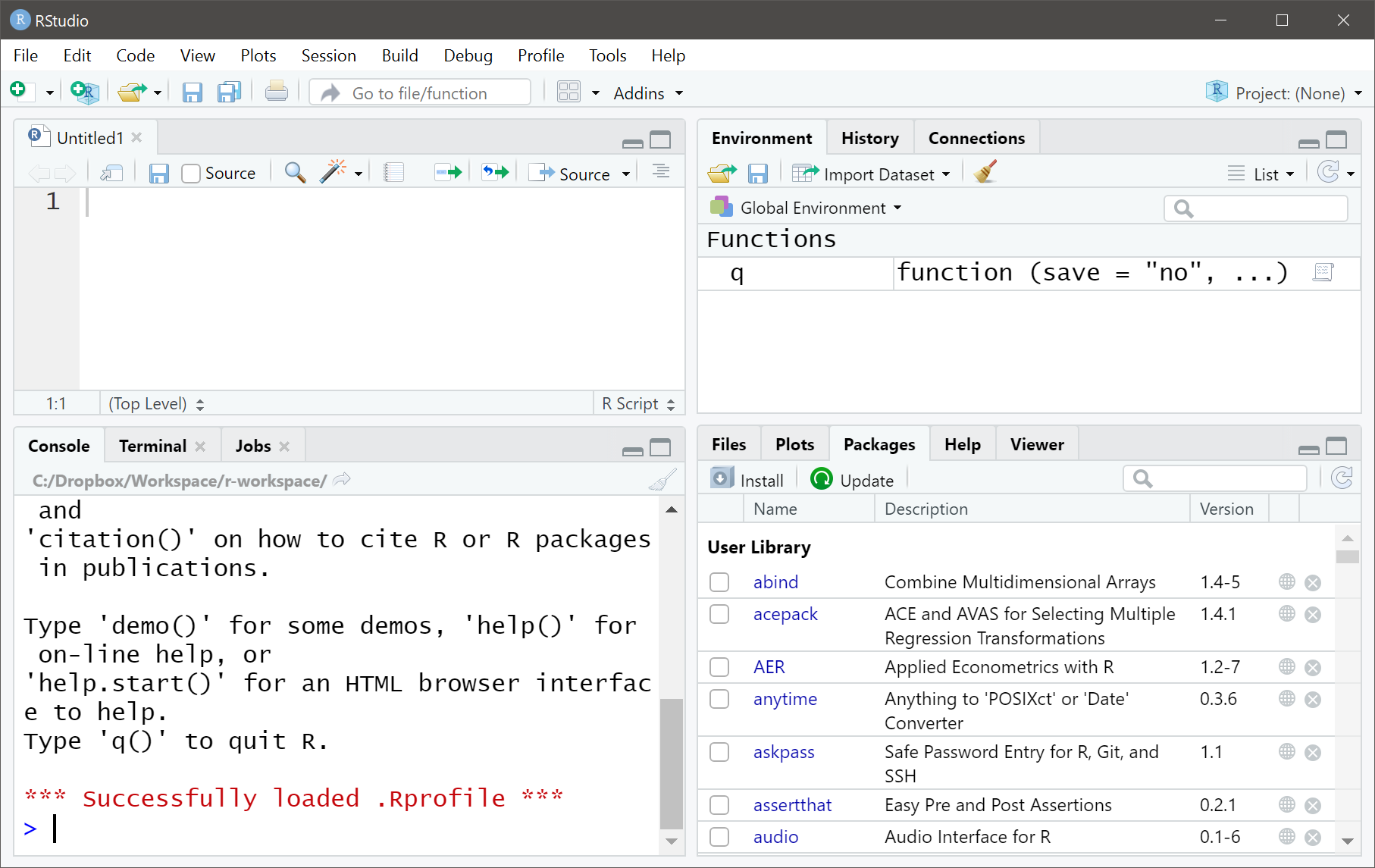Click the print current file icon

click(277, 92)
